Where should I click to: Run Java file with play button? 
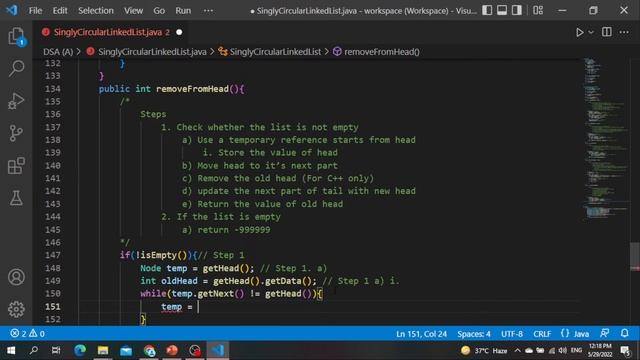point(579,32)
